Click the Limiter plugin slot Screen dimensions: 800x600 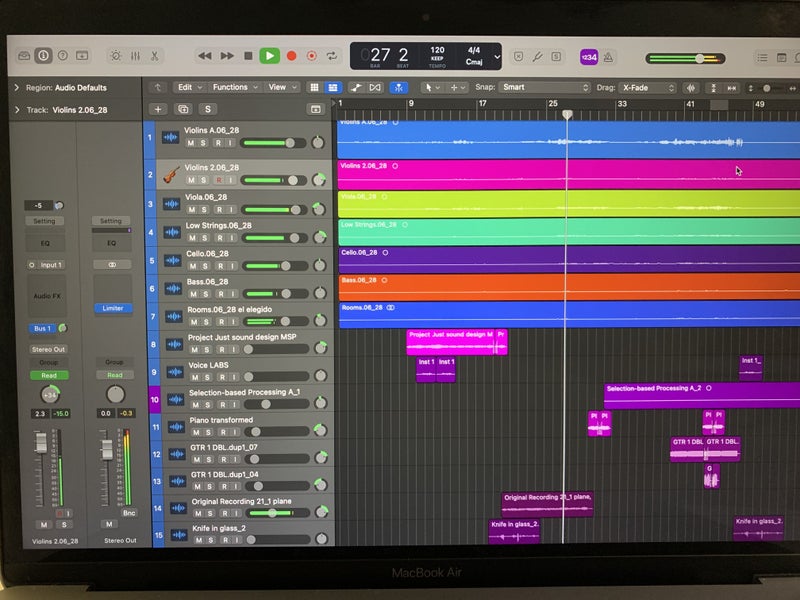(111, 308)
